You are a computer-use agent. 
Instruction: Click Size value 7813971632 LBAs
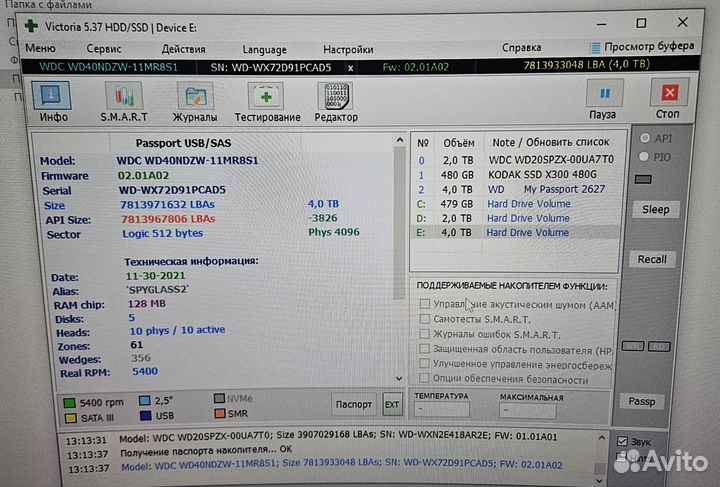(x=167, y=205)
